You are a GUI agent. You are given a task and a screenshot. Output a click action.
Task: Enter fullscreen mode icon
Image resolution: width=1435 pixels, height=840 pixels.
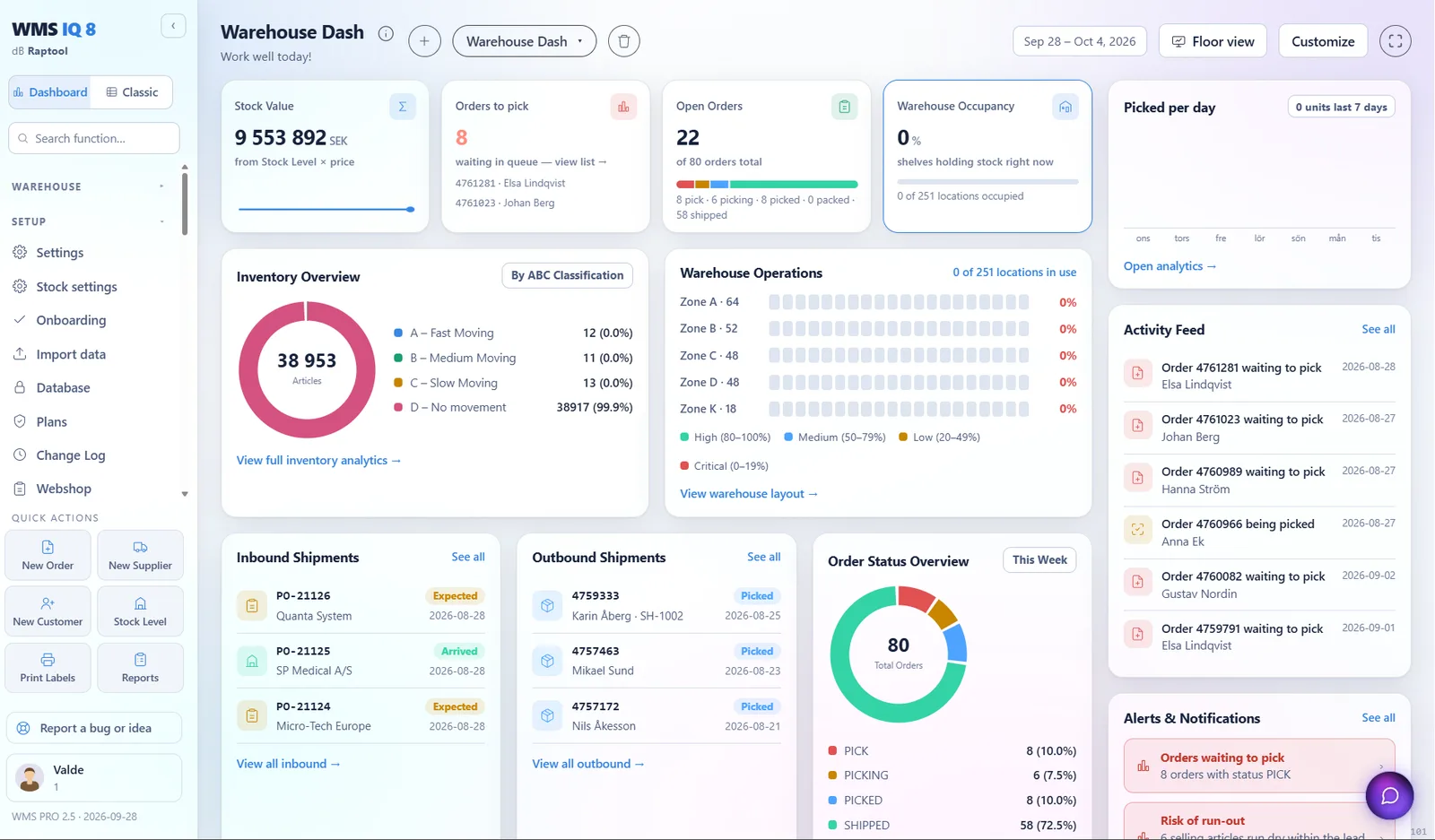coord(1396,41)
